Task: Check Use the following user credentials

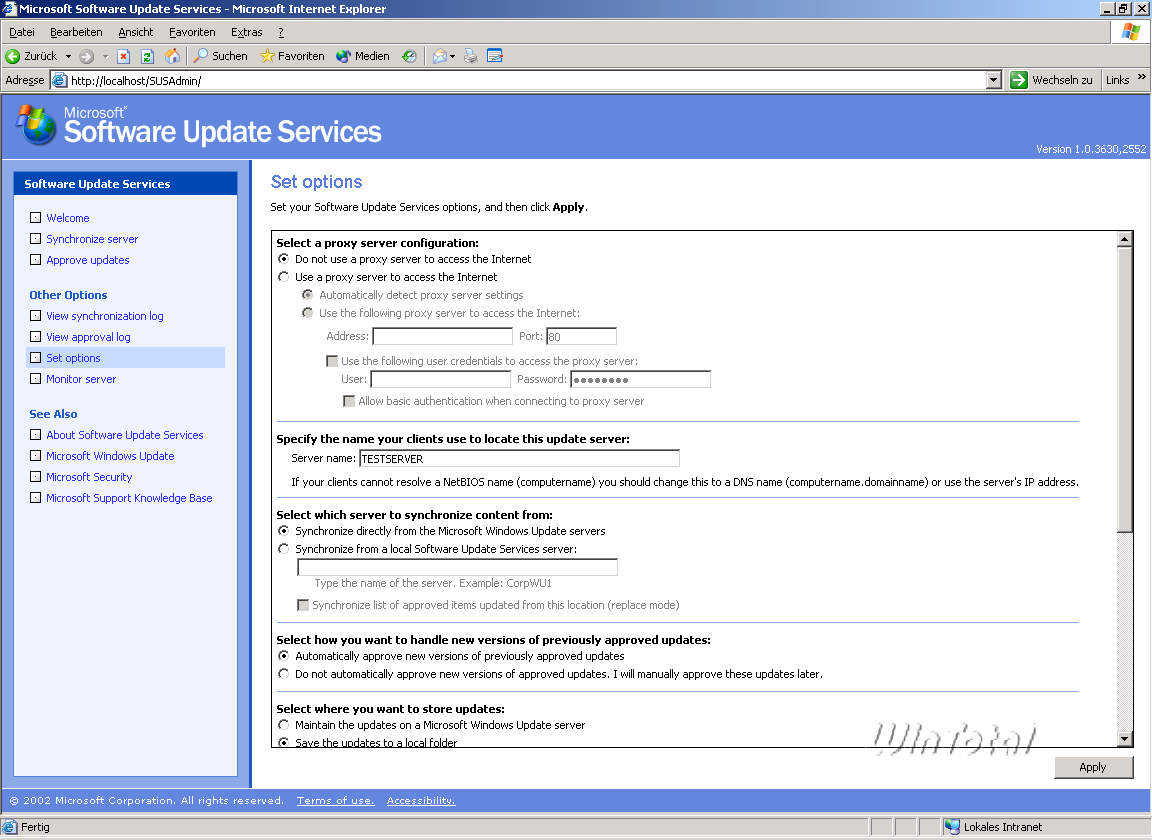Action: point(332,361)
